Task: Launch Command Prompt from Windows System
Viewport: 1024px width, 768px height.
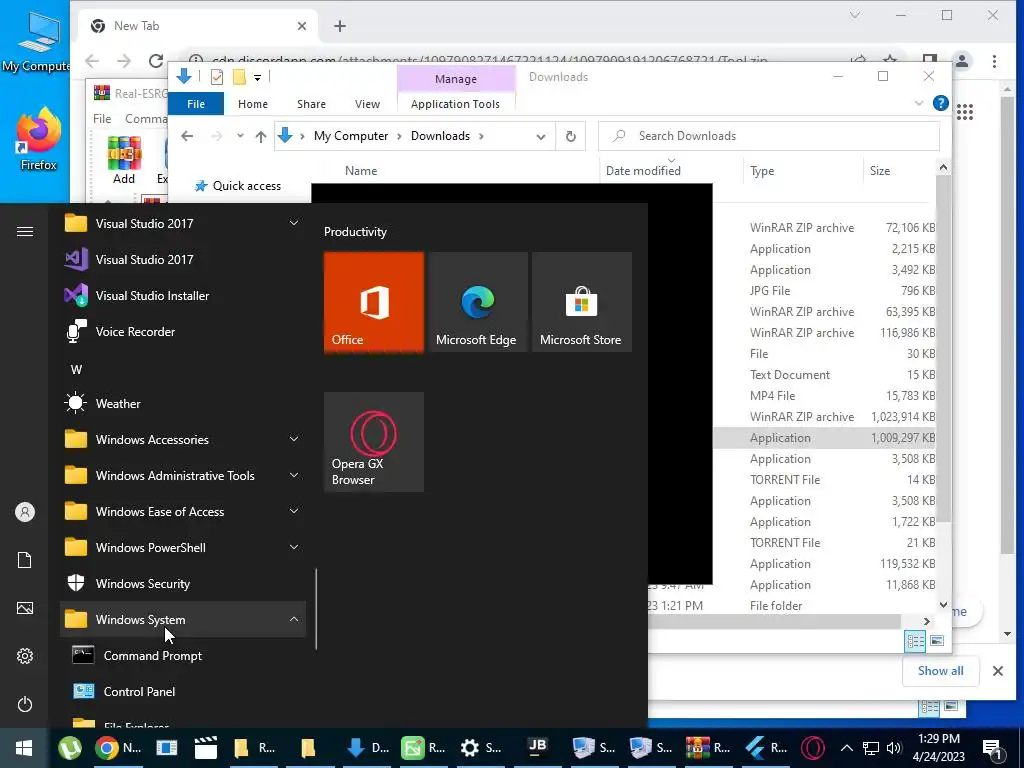Action: coord(183,655)
